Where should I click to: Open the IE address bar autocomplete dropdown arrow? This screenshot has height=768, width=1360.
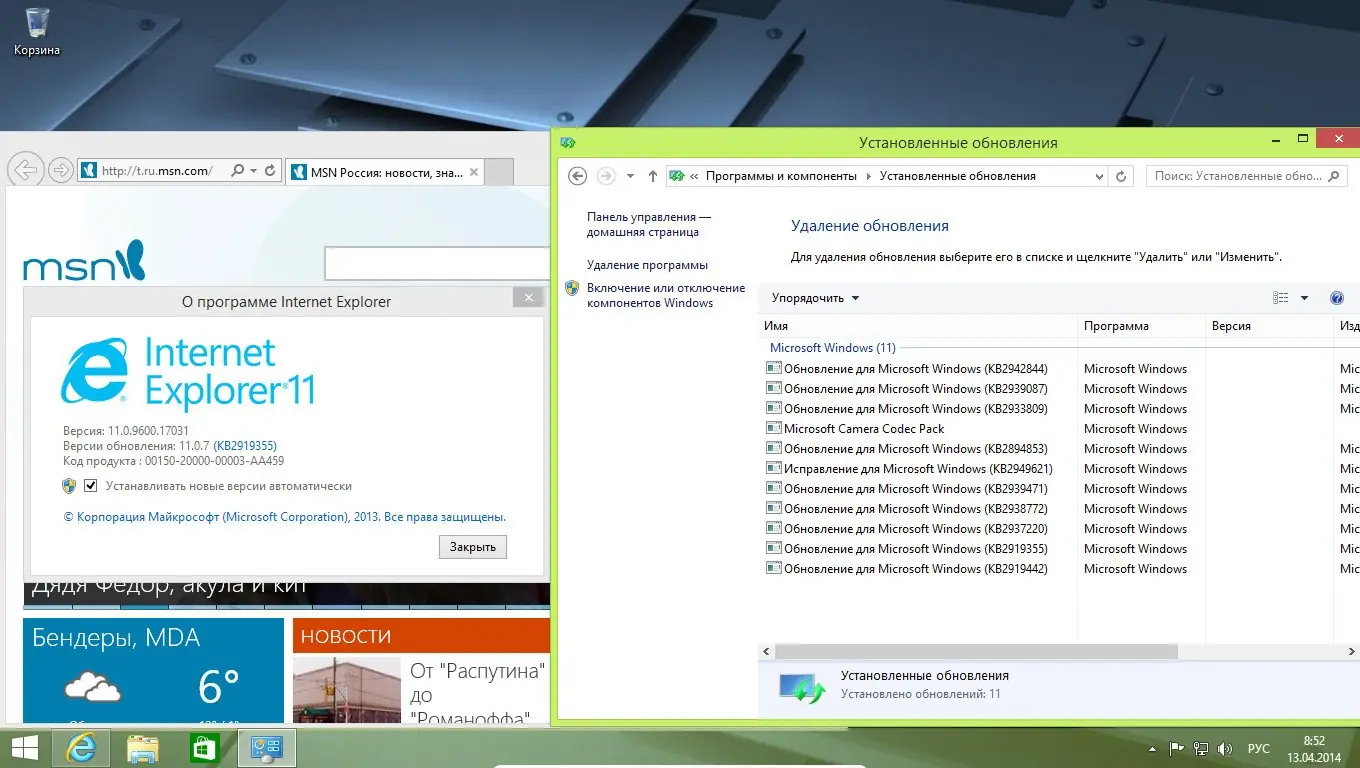click(253, 171)
